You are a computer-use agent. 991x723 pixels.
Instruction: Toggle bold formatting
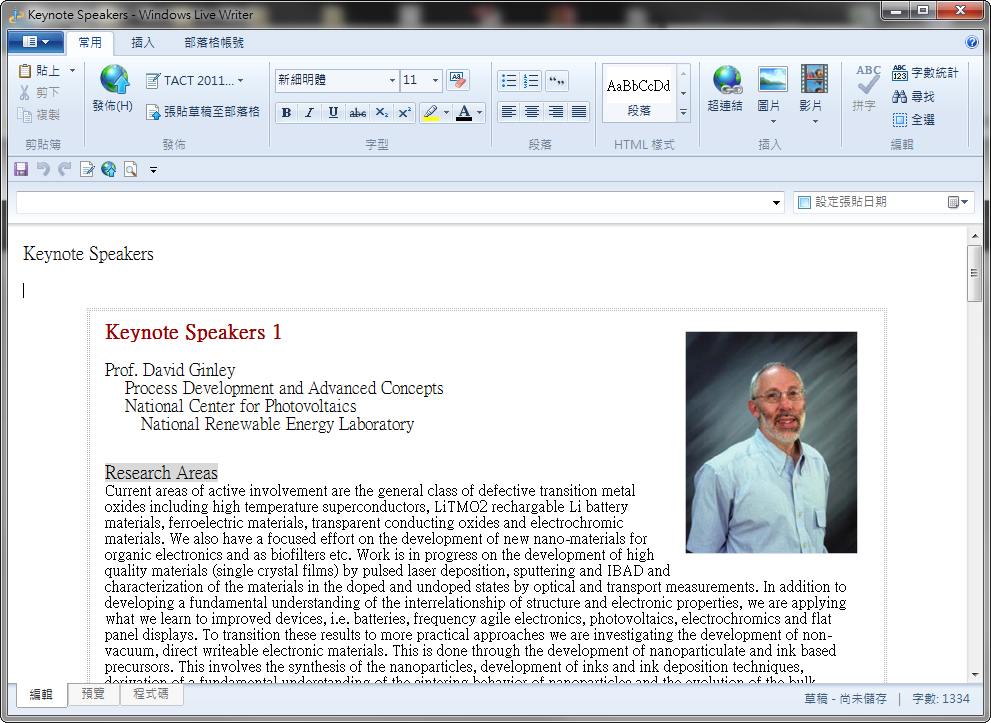click(286, 113)
